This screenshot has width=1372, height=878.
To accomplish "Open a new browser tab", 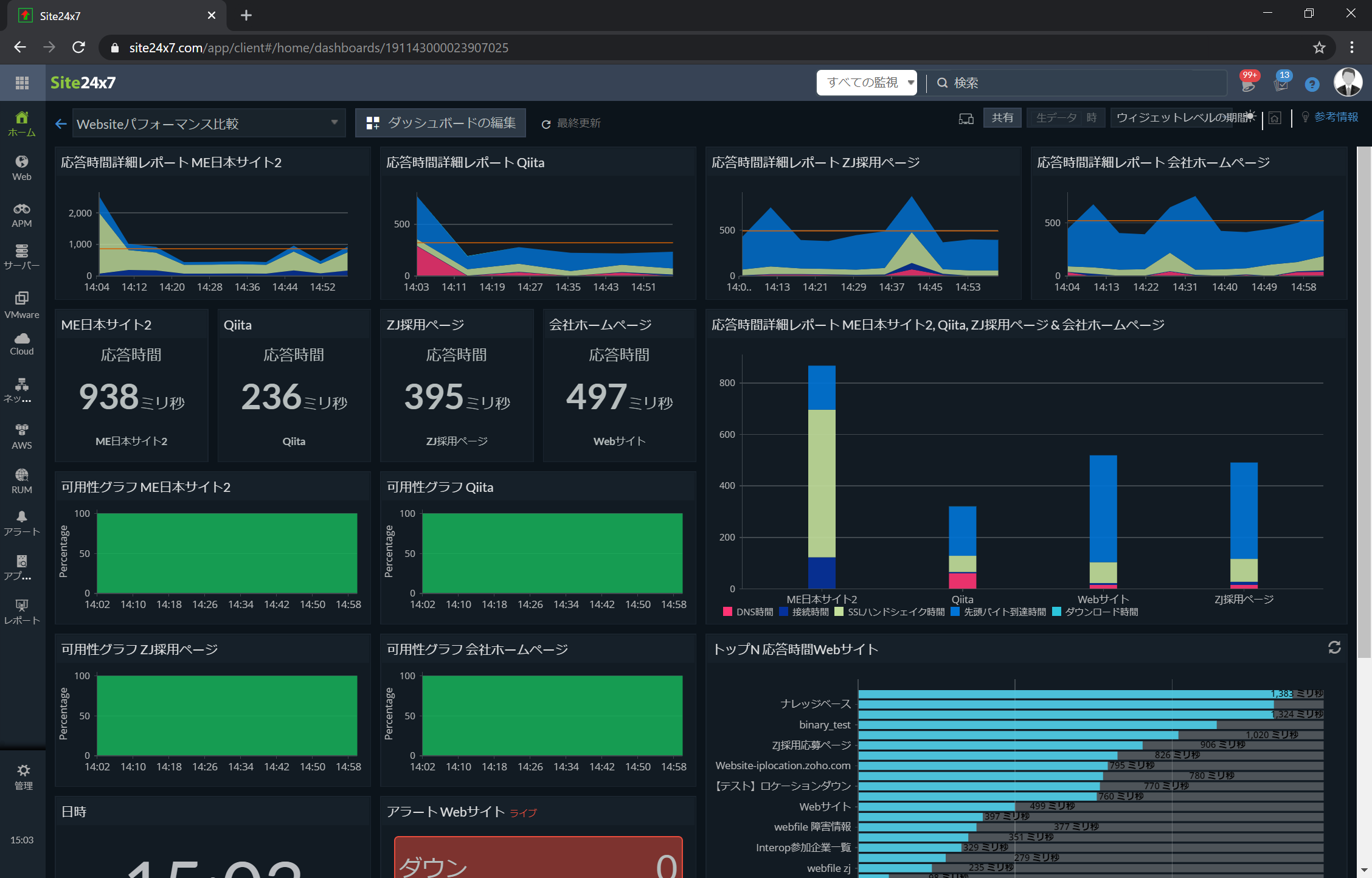I will [x=246, y=15].
